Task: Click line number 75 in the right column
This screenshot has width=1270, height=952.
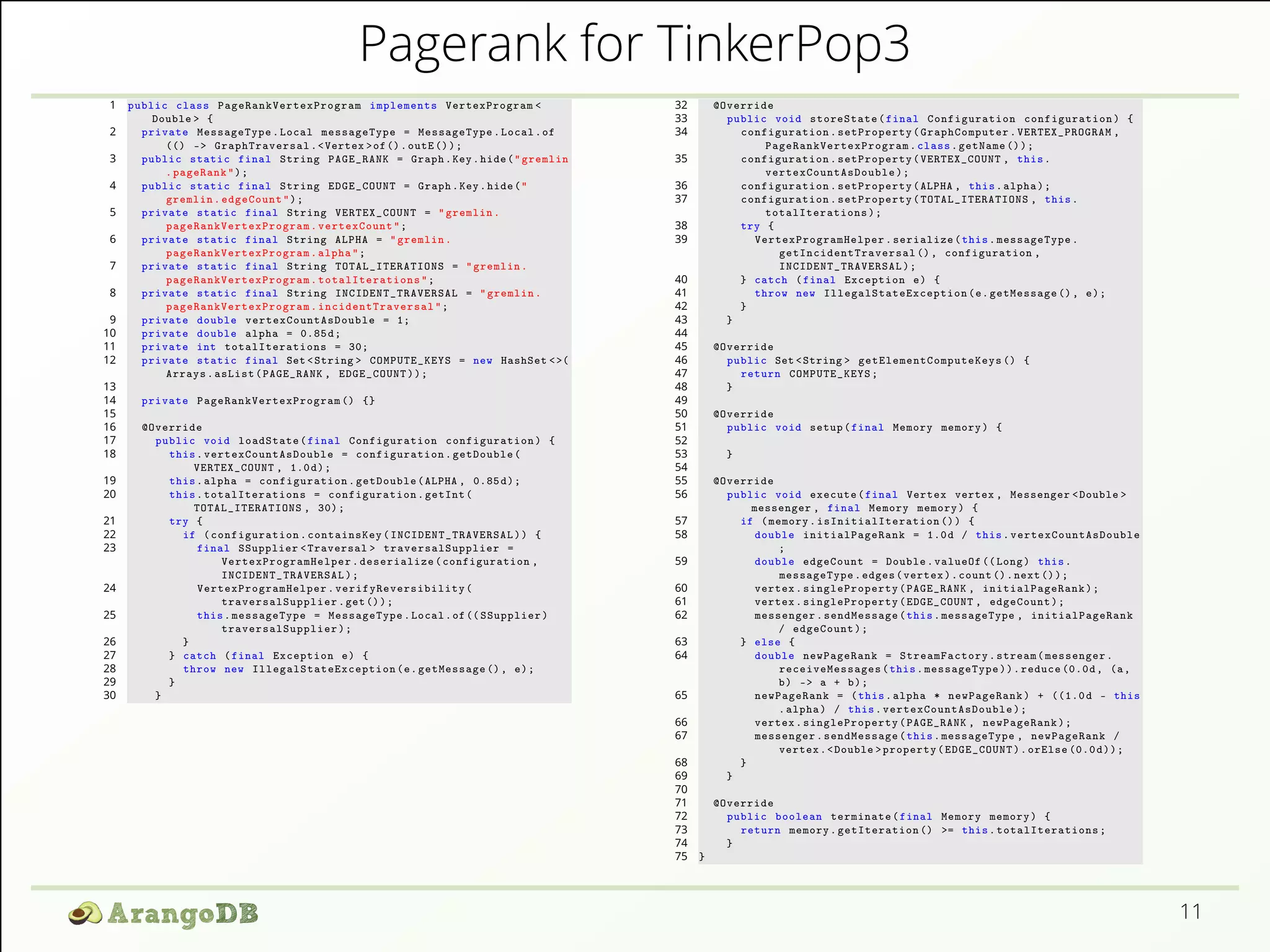Action: pos(681,856)
